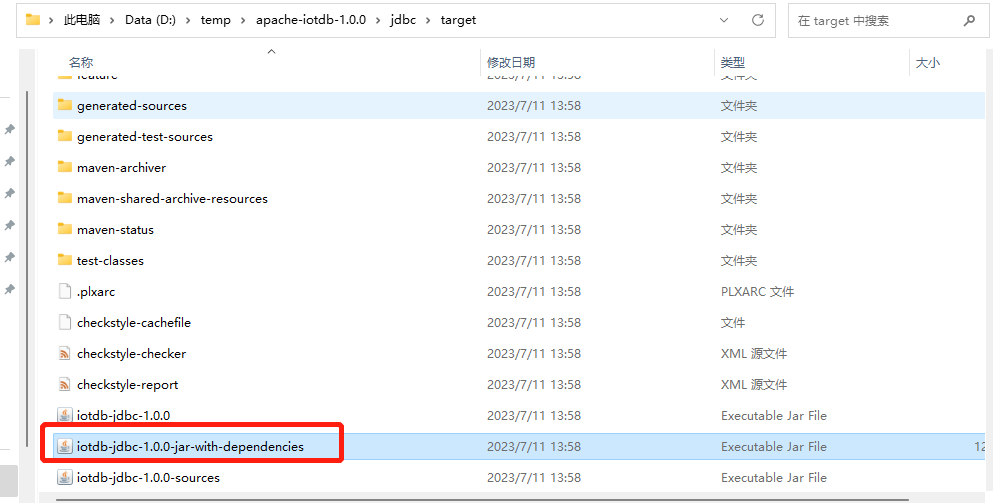The width and height of the screenshot is (993, 503).
Task: Click generated-sources folder icon
Action: coord(65,105)
